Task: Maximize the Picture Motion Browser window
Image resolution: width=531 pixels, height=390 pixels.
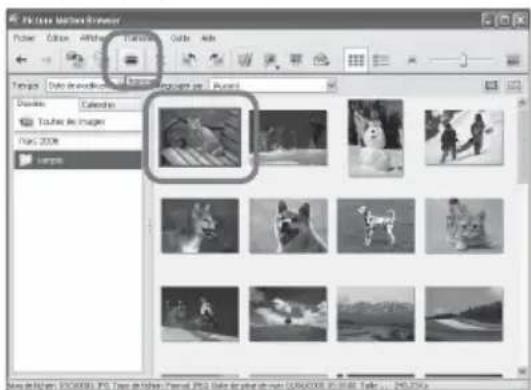Action: coord(504,20)
